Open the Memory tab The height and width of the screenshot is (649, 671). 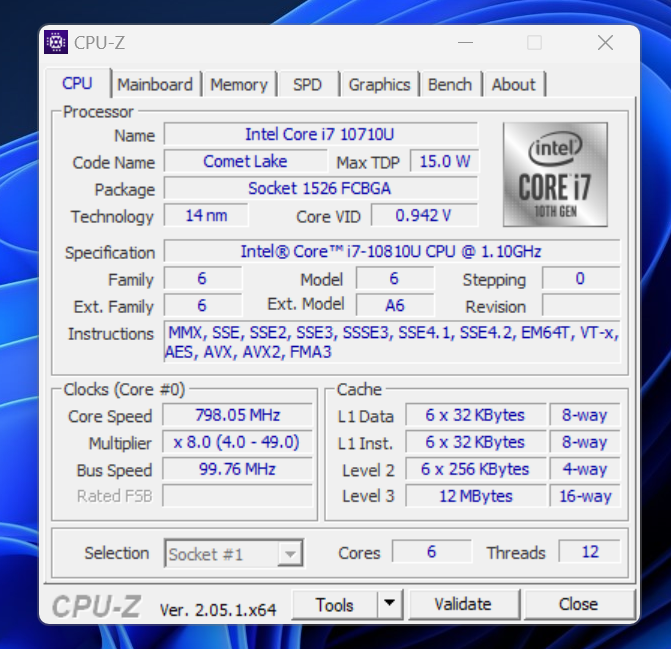coord(238,85)
